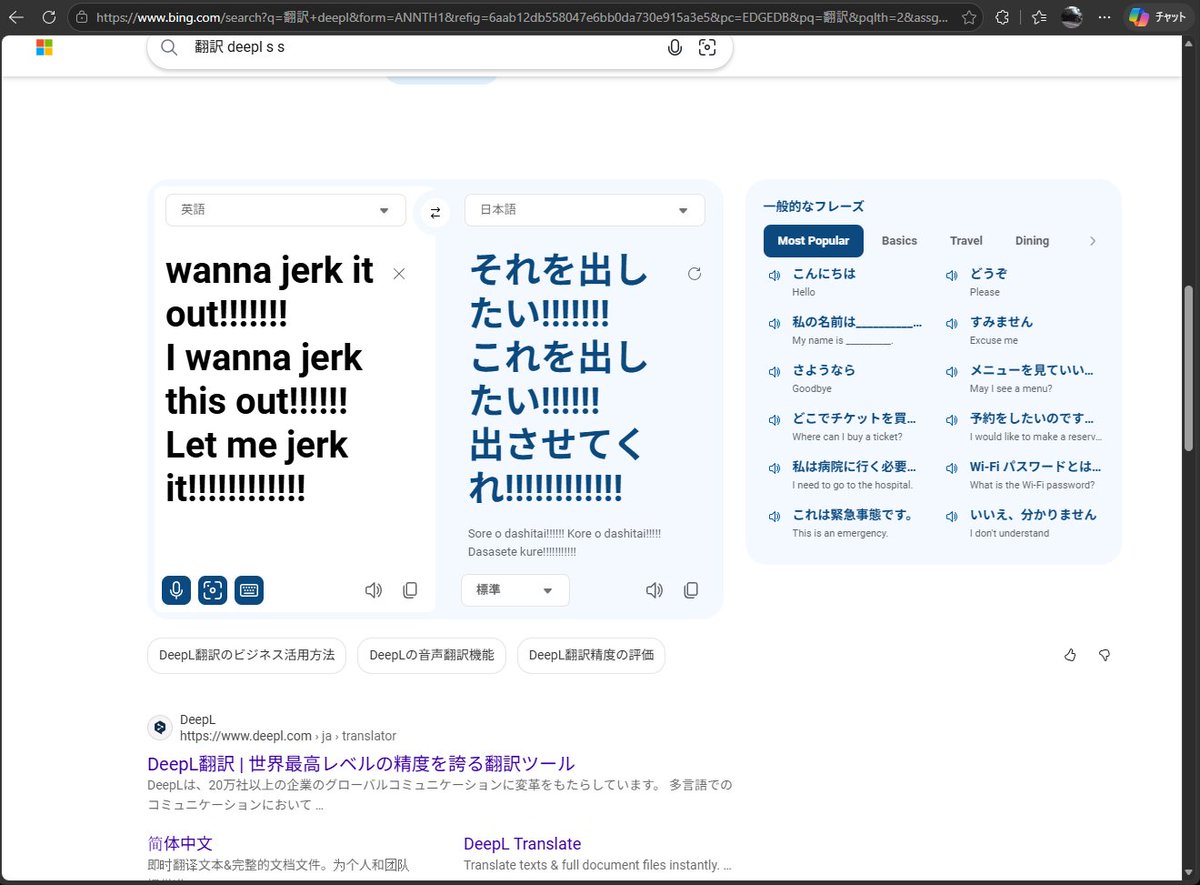Play audio for いいえ、分かりません phrase
This screenshot has width=1200, height=885.
click(x=951, y=517)
